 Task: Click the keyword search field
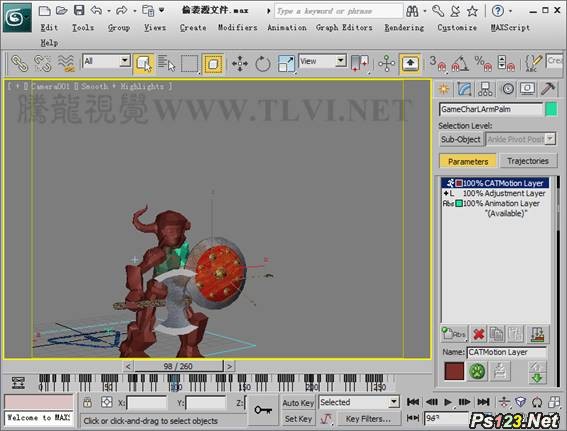pyautogui.click(x=338, y=11)
